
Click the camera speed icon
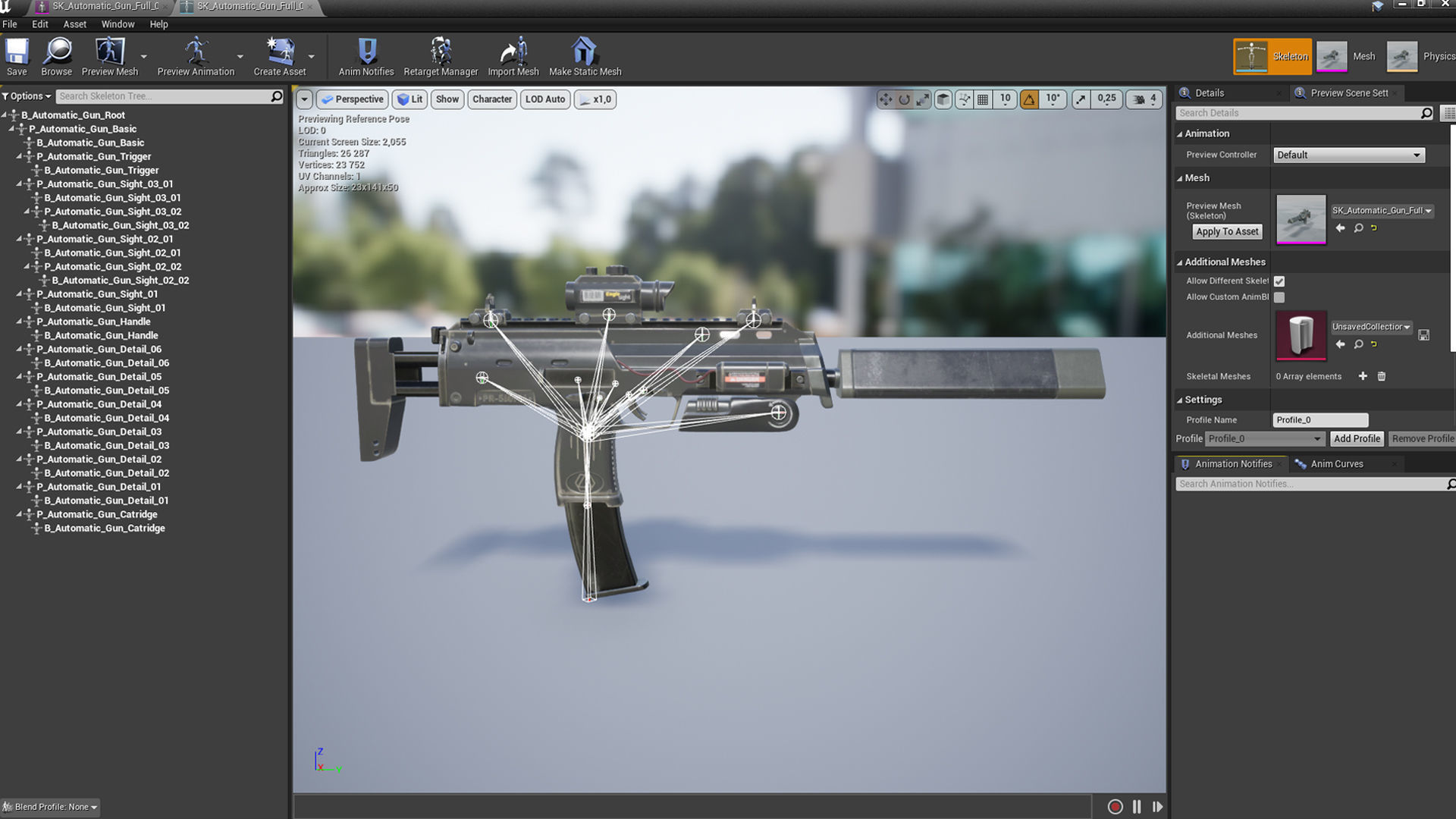[x=1139, y=99]
